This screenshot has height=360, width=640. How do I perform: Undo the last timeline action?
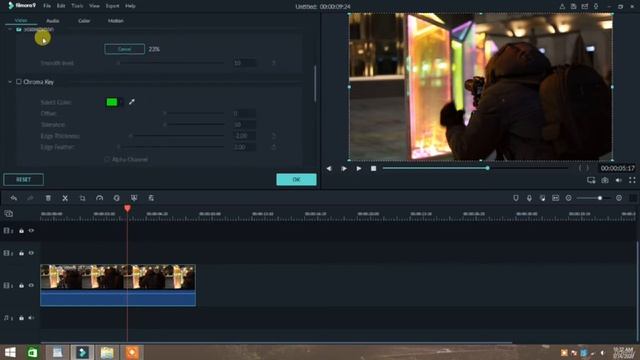[14, 198]
